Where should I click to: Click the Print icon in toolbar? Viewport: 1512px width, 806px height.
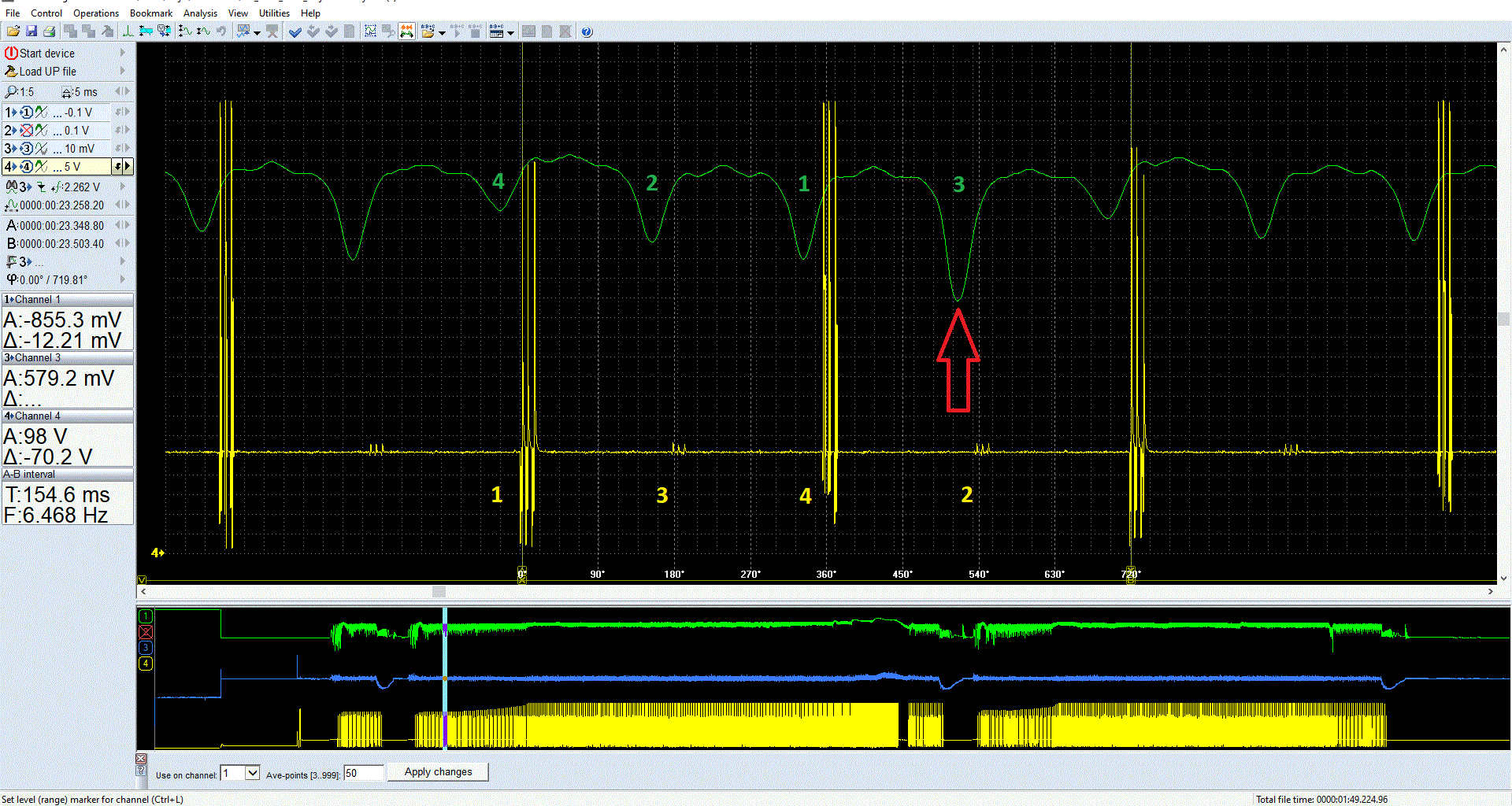pos(49,31)
